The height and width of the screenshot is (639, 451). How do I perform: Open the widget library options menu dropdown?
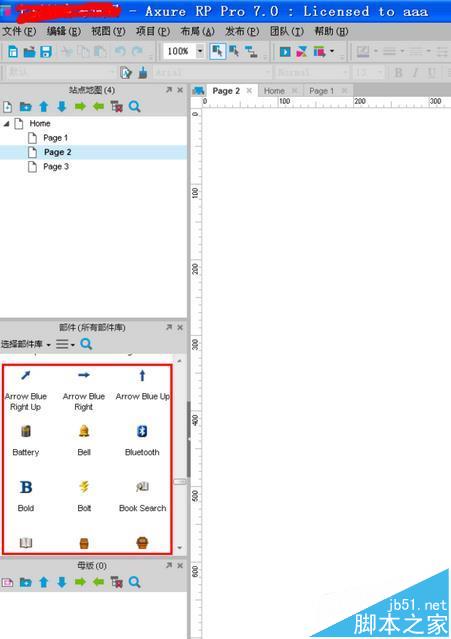point(65,344)
